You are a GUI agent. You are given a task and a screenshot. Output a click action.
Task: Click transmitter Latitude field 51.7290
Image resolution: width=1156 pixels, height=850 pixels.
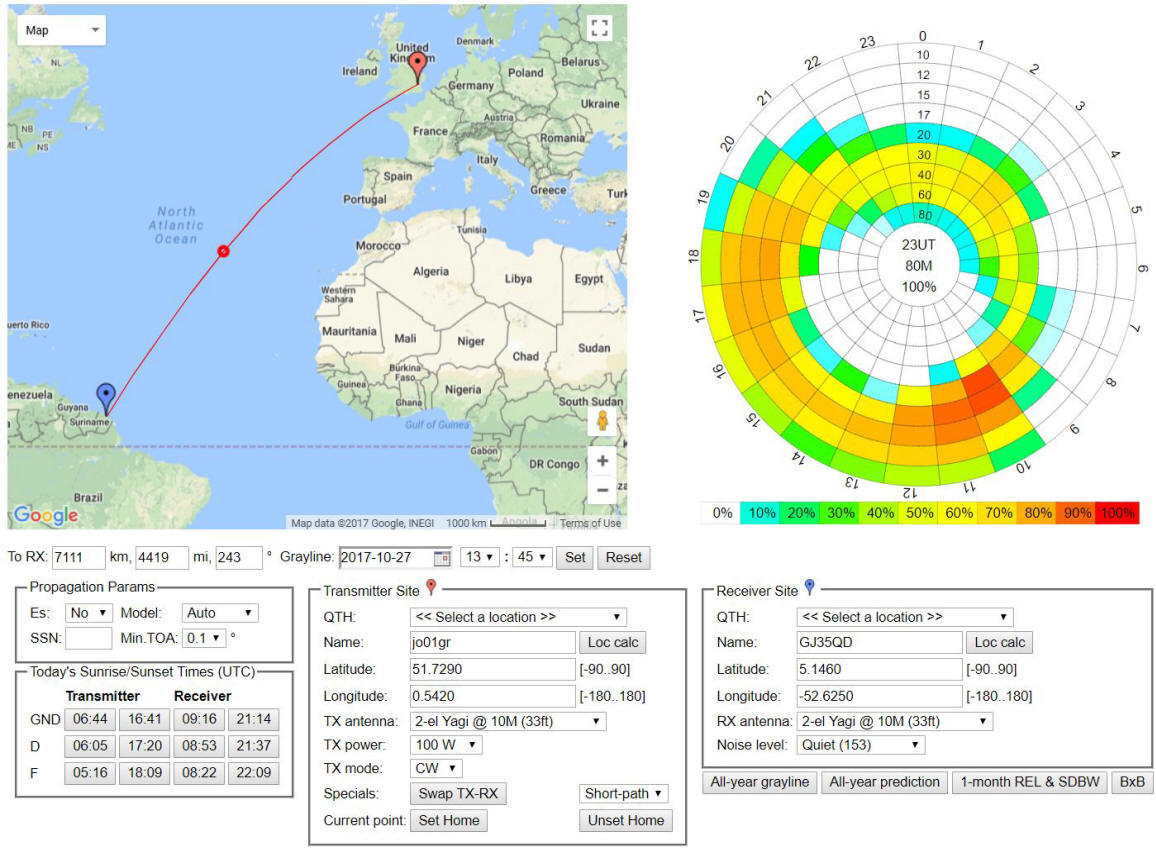point(492,669)
